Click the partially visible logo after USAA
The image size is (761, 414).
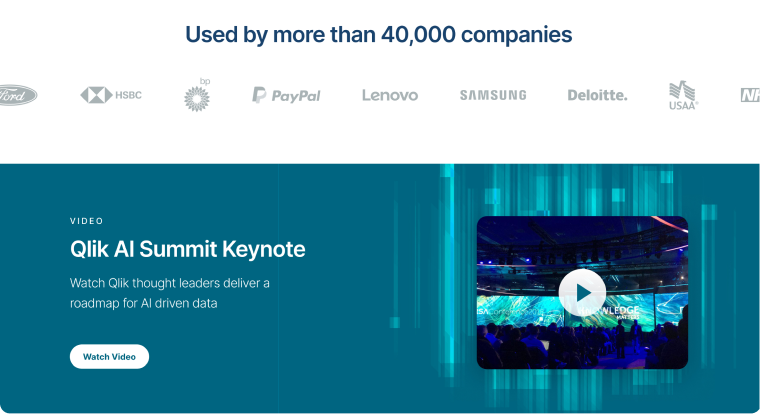click(750, 95)
